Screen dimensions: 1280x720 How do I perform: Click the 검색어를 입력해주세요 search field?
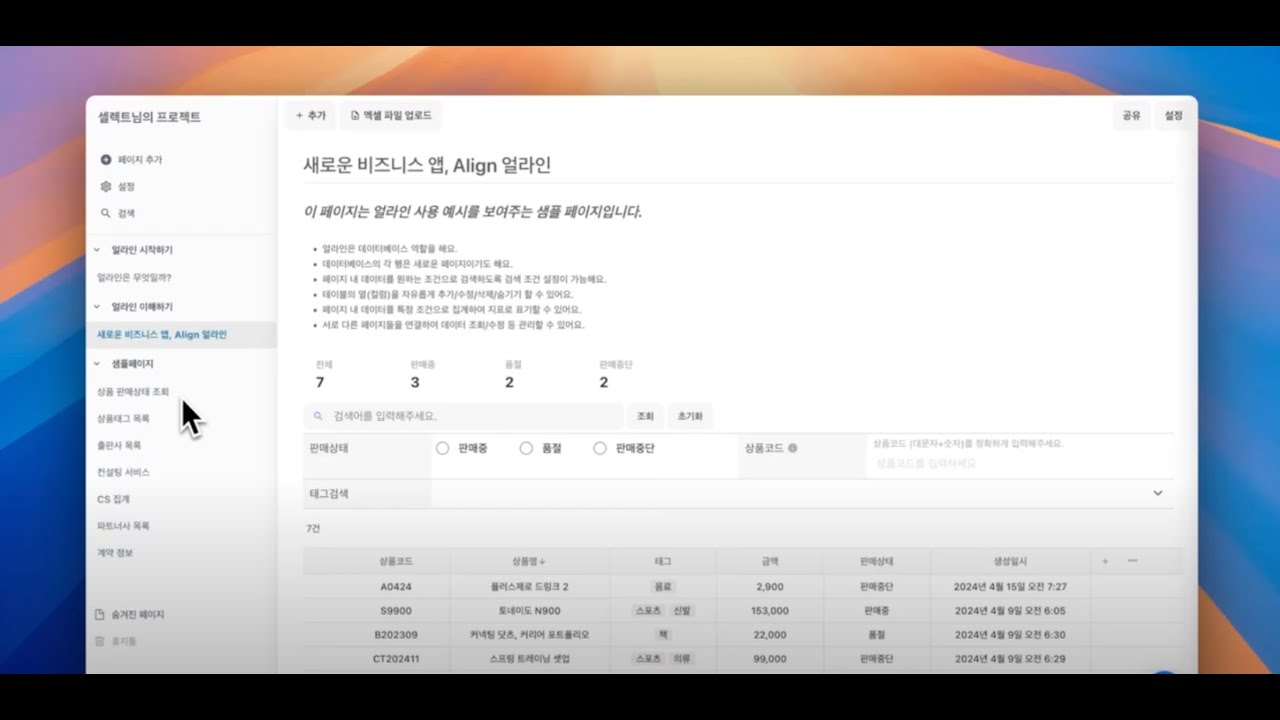pos(463,416)
